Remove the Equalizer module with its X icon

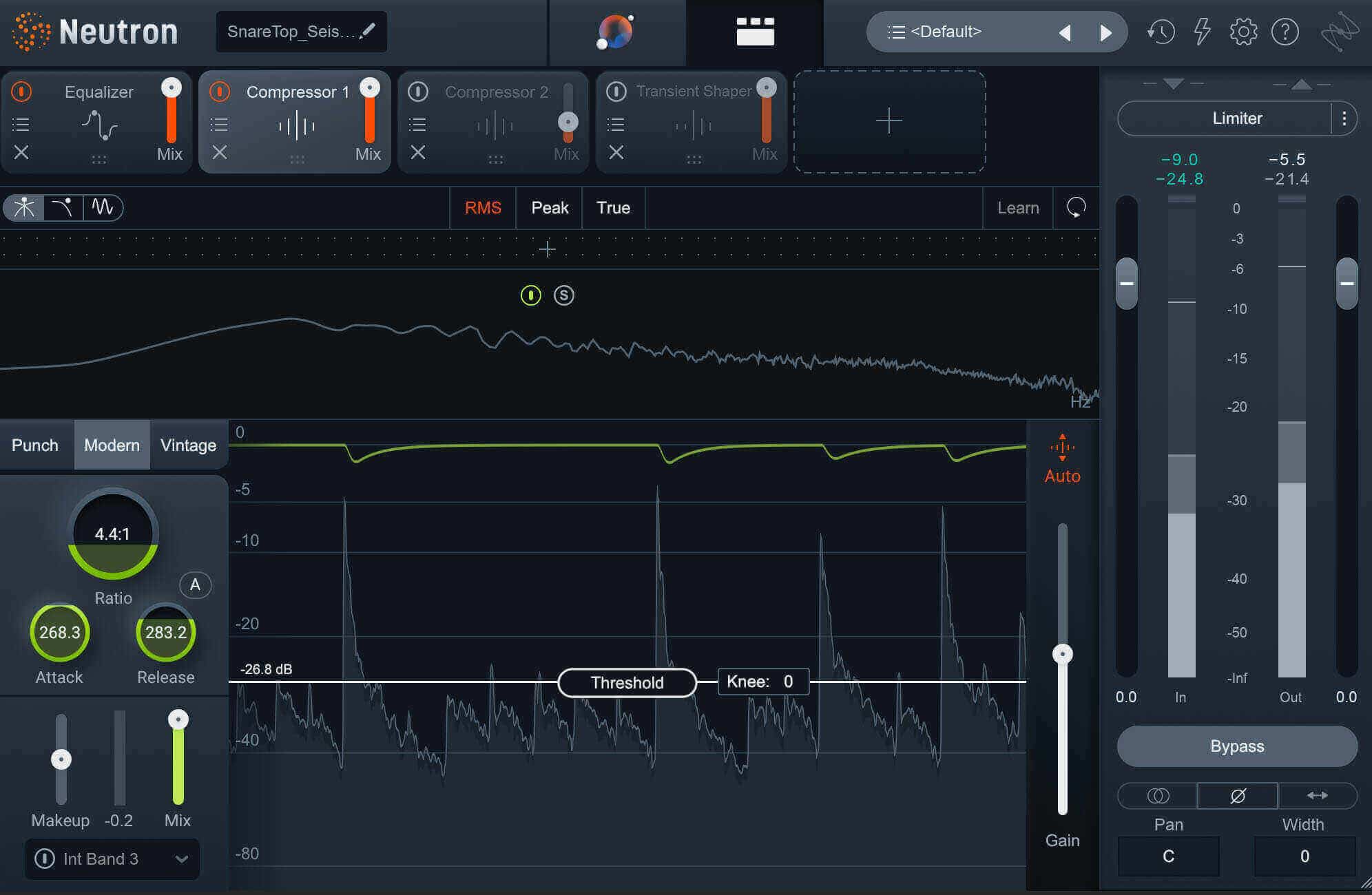click(21, 152)
